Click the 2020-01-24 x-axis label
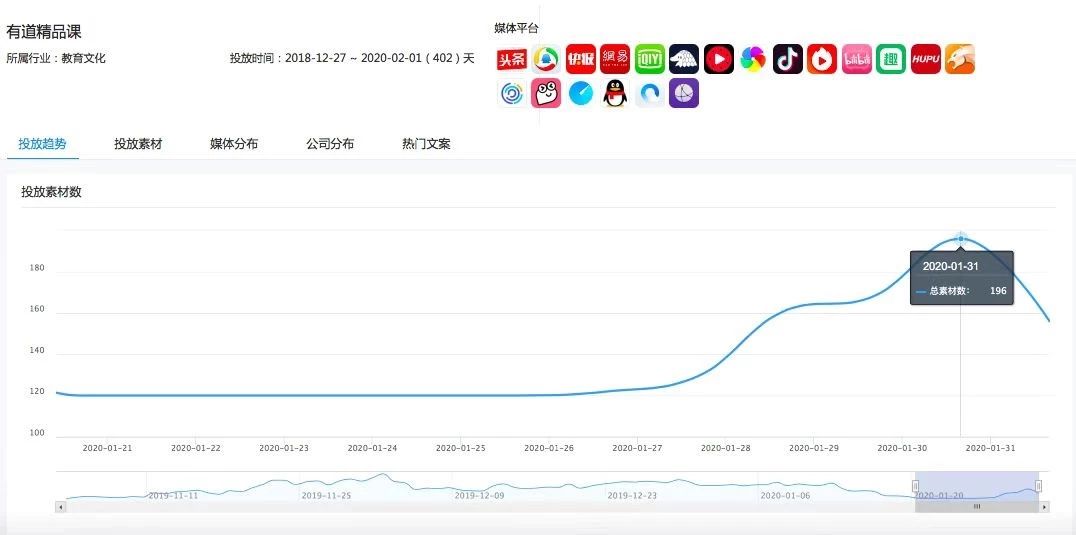Screen dimensions: 1076x535 click(372, 448)
